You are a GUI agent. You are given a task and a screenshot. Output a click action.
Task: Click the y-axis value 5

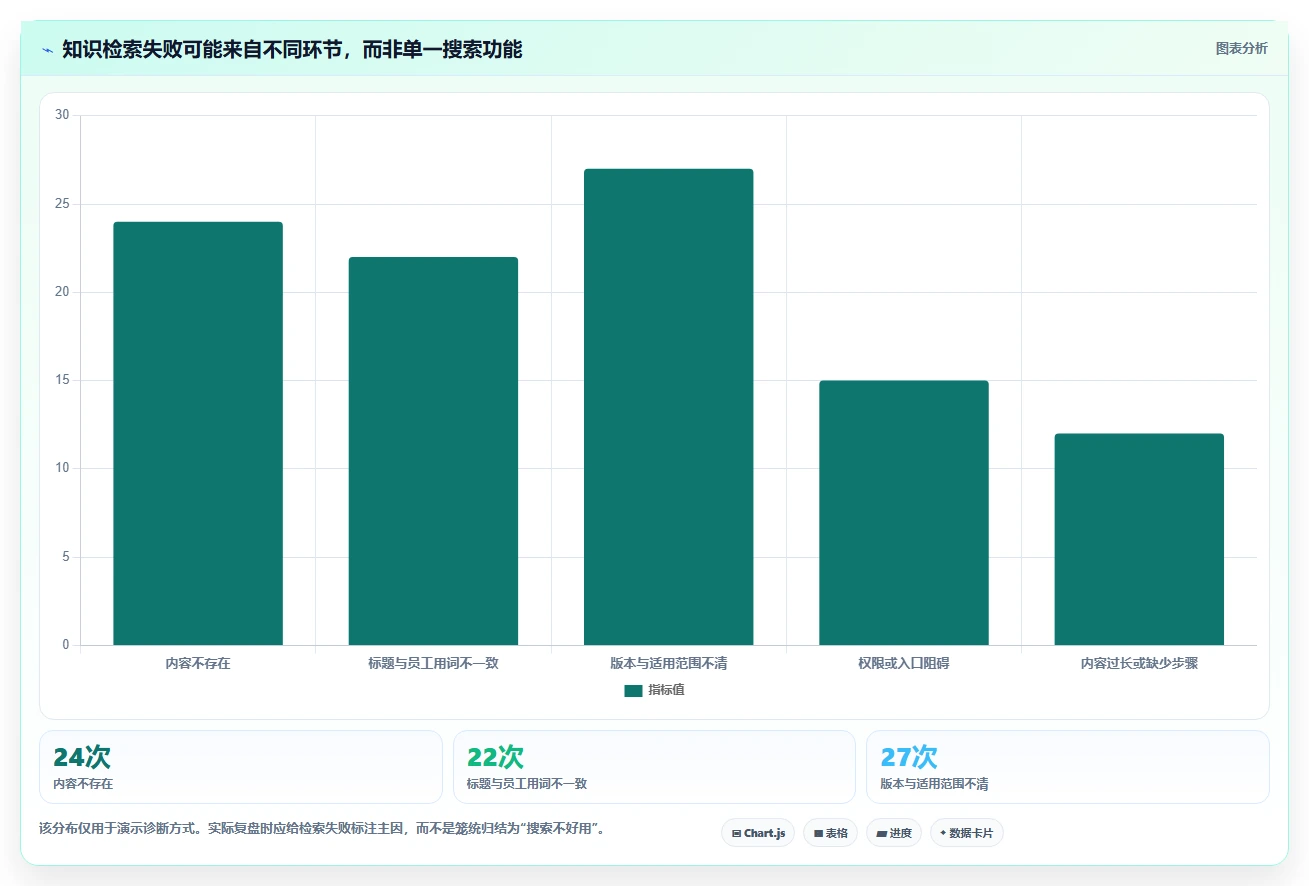tap(66, 557)
